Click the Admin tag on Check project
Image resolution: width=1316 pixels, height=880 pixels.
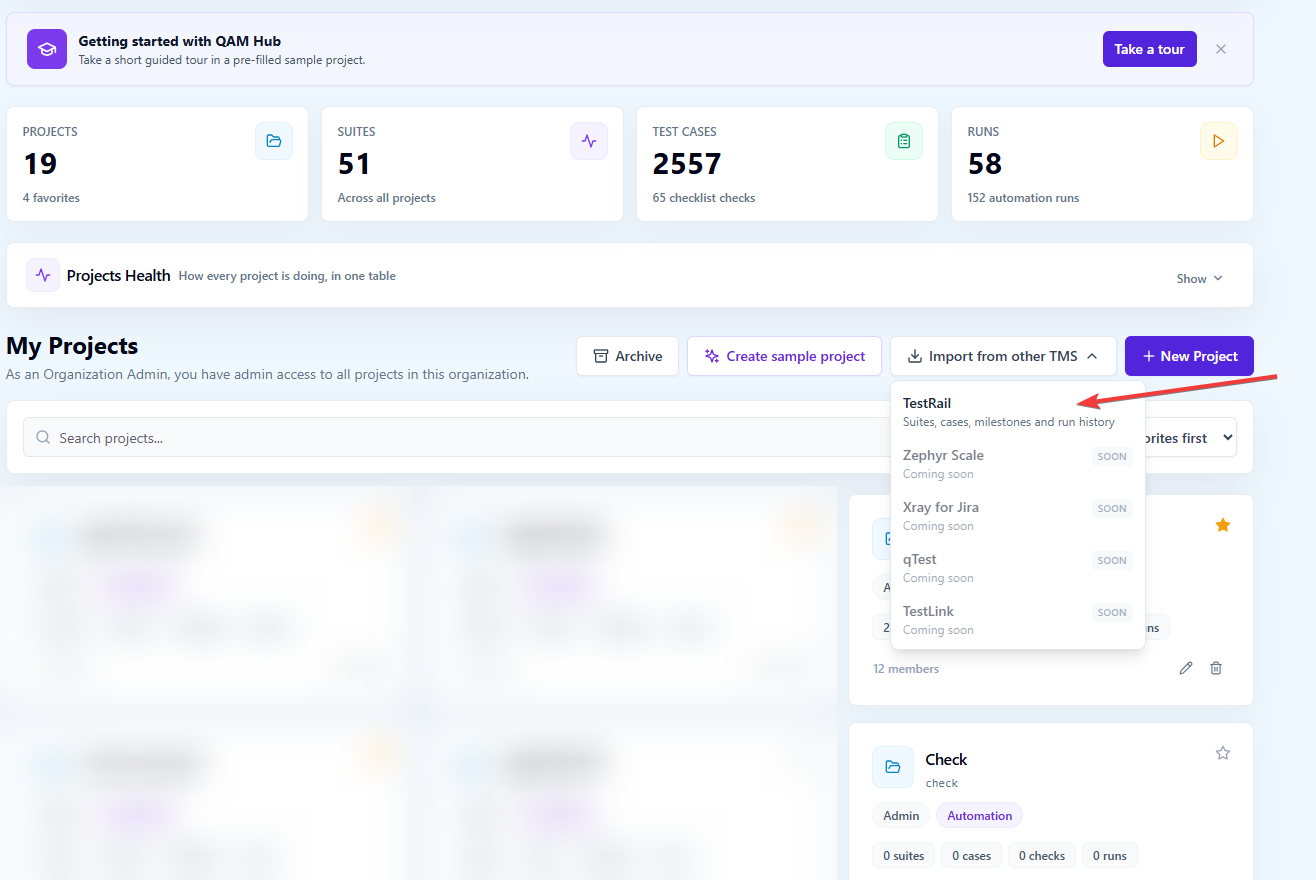click(x=901, y=816)
